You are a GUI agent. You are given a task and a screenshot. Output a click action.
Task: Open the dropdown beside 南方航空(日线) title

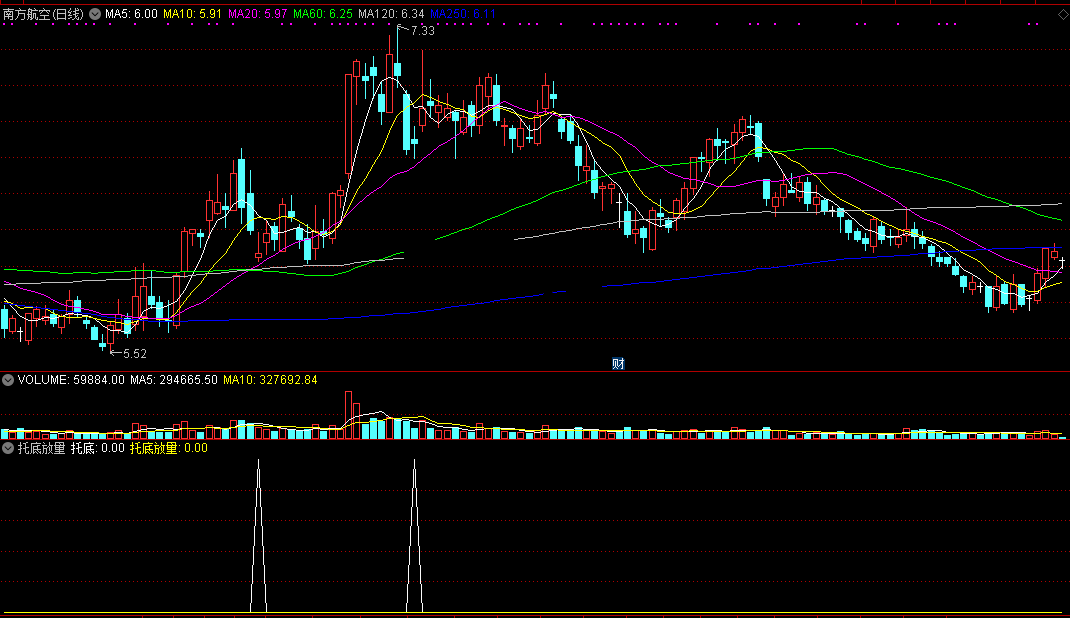[95, 14]
